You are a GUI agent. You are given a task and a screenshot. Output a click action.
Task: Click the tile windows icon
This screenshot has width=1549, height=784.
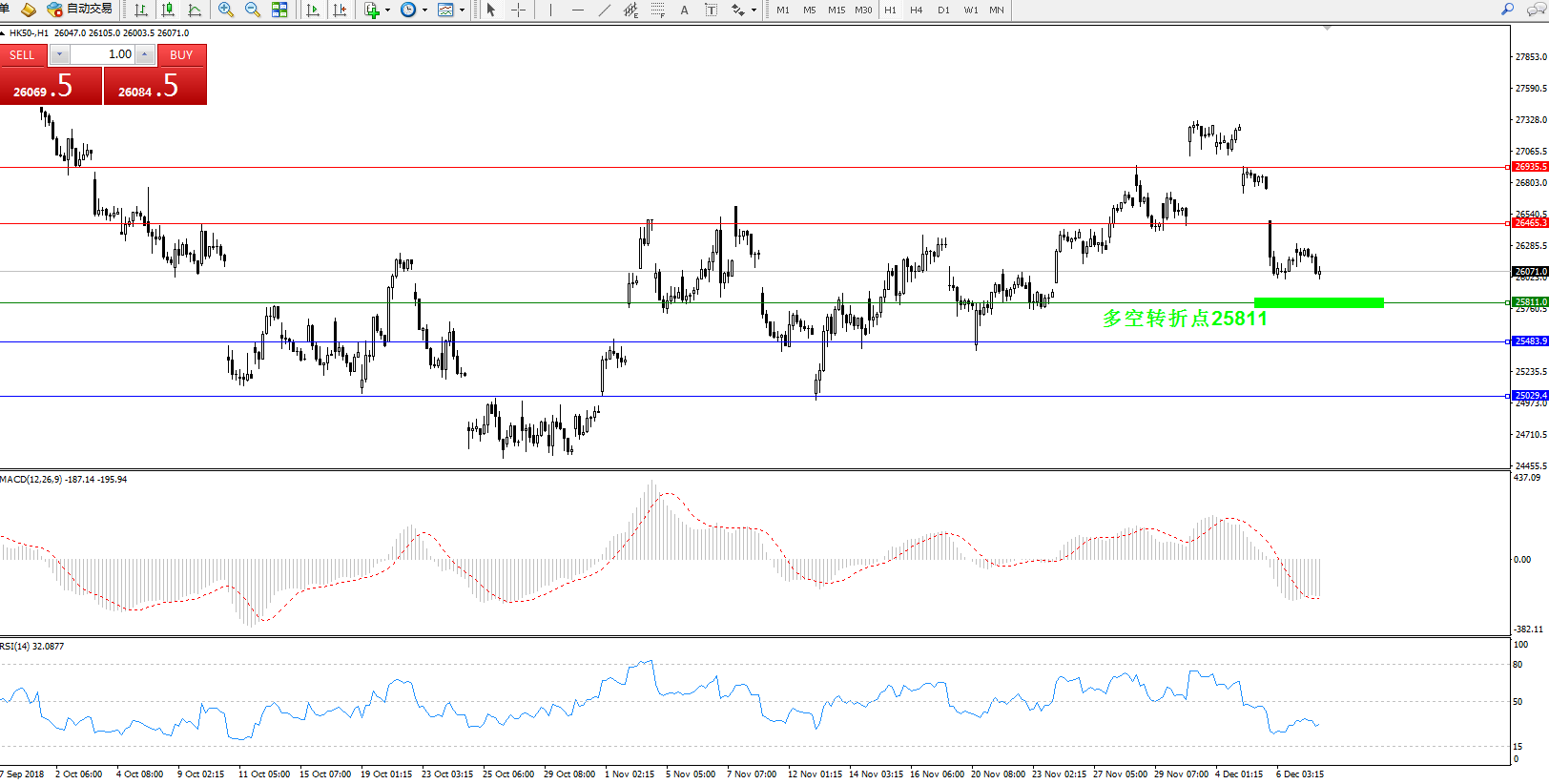tap(279, 10)
